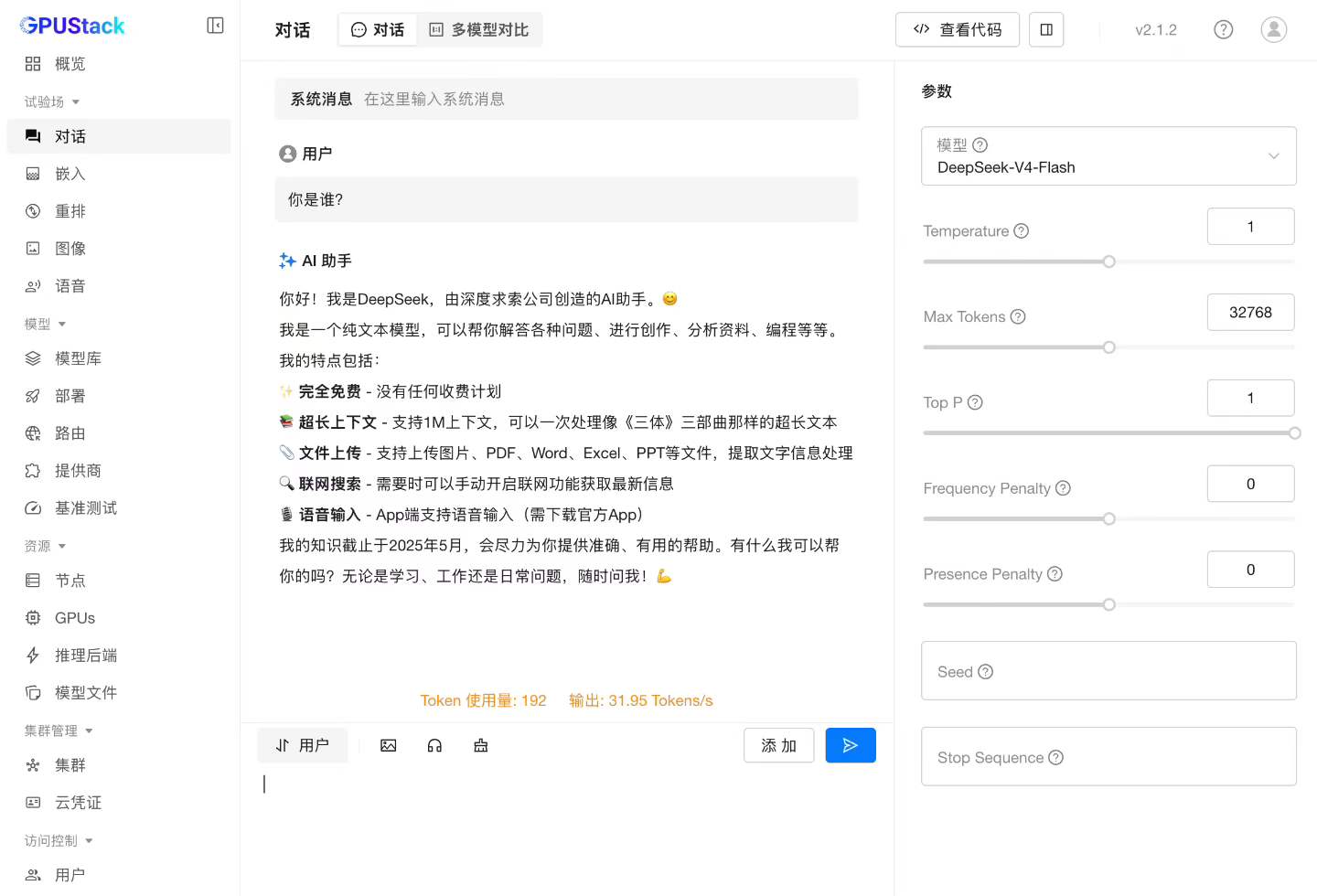
Task: Click the Frequency Penalty slider handle
Action: click(x=1108, y=519)
